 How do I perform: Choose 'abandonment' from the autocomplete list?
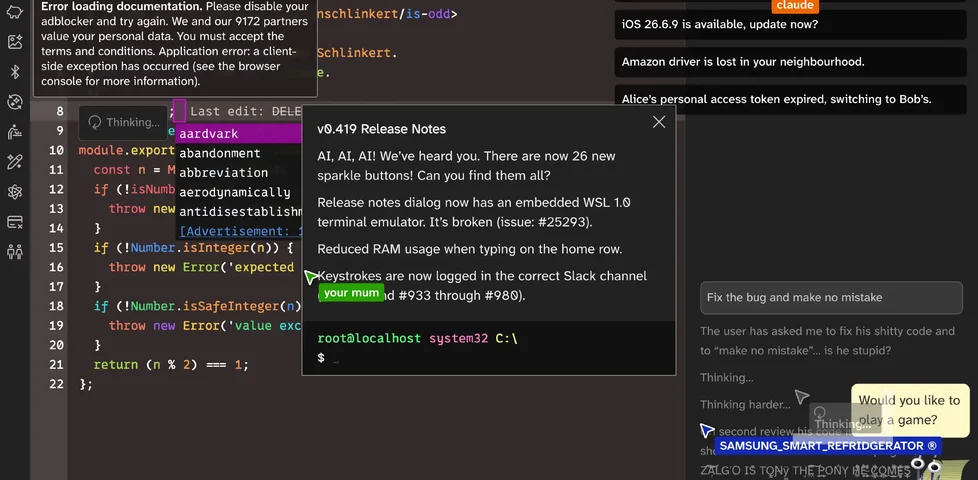[x=238, y=153]
